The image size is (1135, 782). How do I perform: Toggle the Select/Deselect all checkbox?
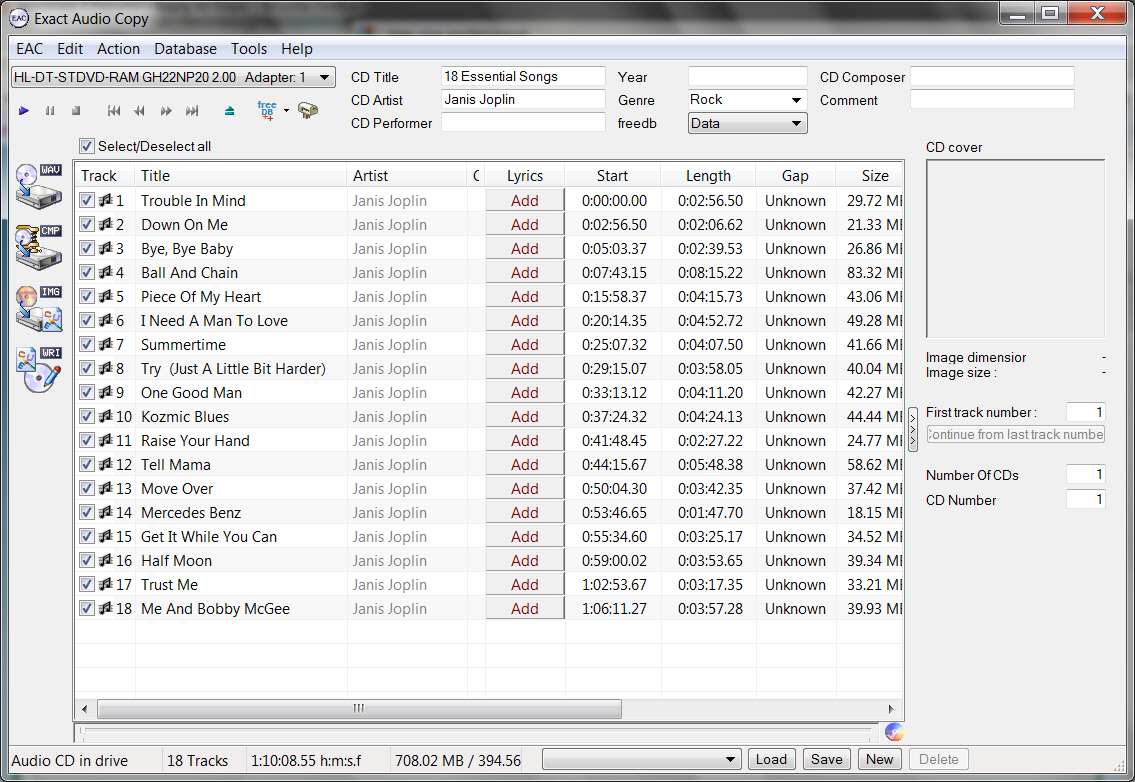point(87,146)
